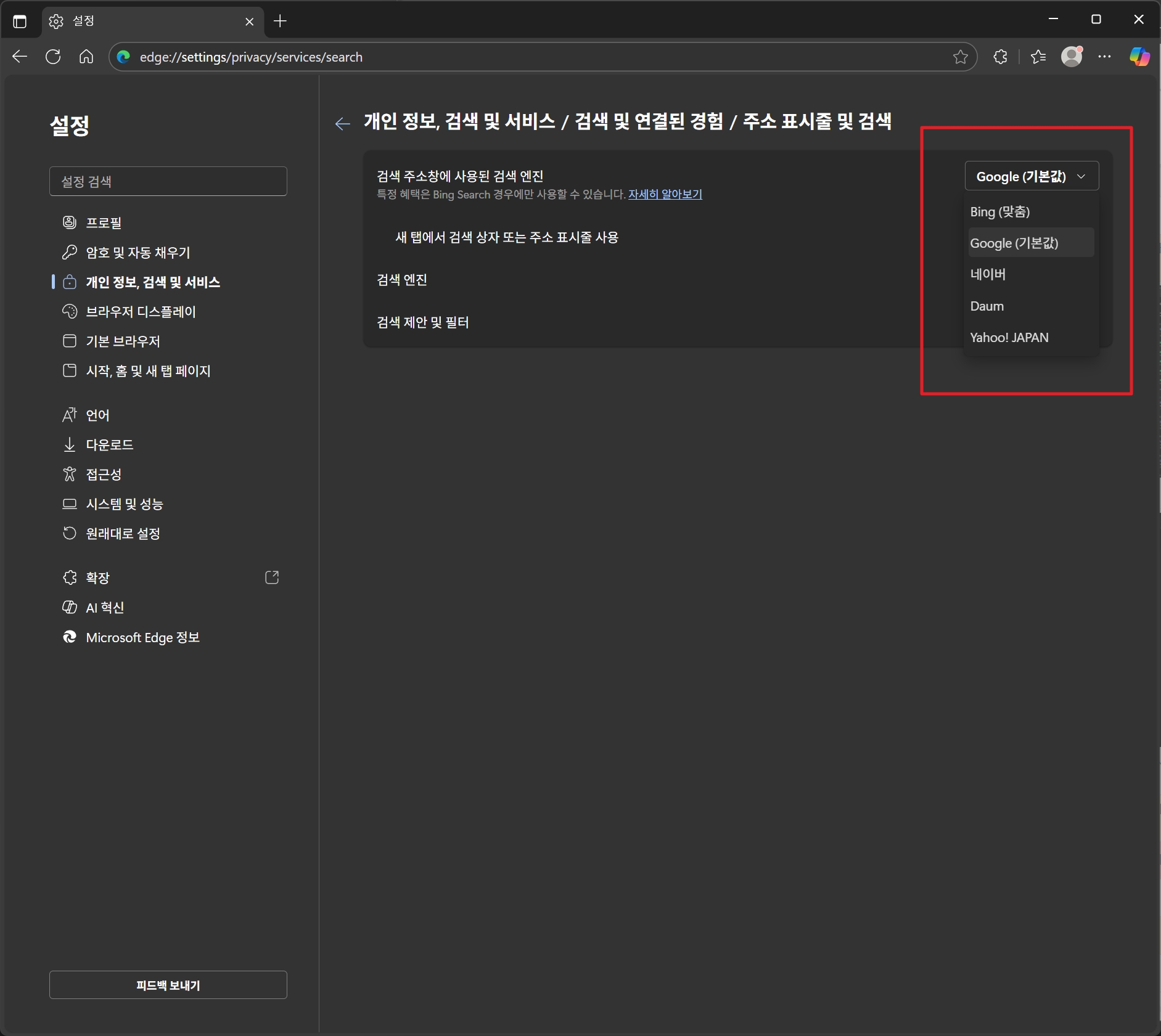Open 시스템 및 성능 settings
This screenshot has width=1161, height=1036.
click(x=168, y=504)
